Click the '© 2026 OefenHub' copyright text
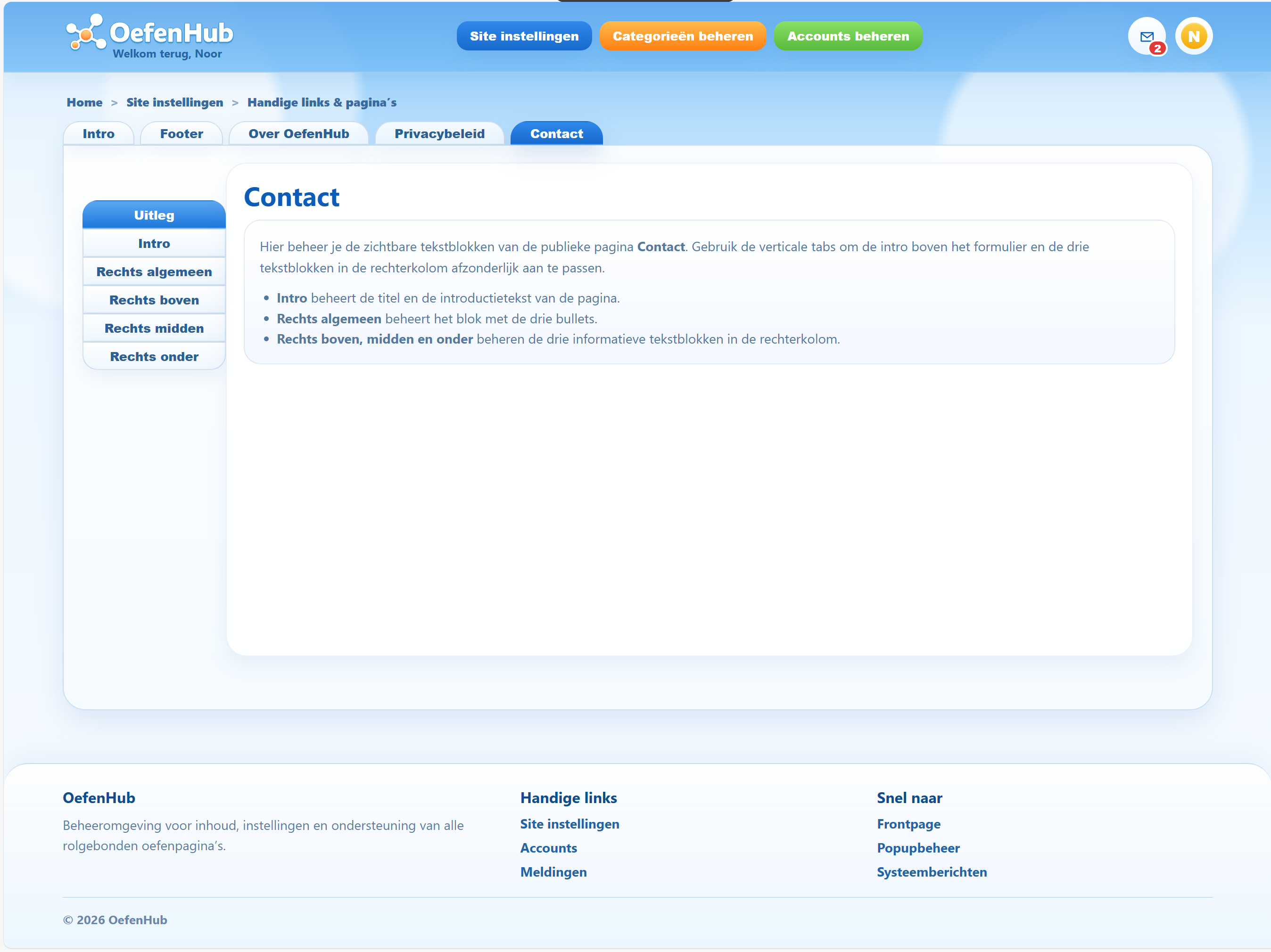 (x=115, y=920)
